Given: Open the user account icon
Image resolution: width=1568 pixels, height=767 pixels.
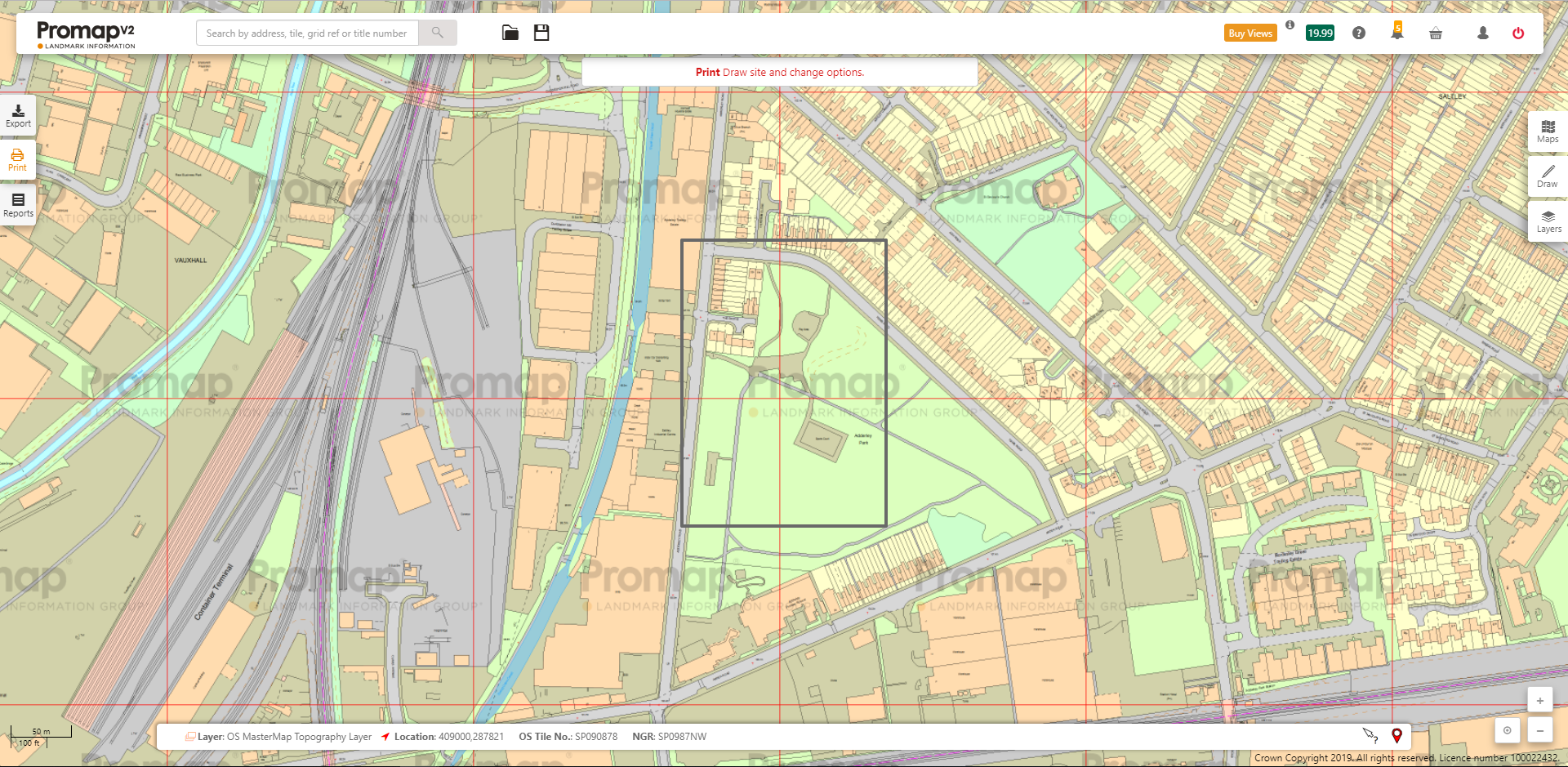Looking at the screenshot, I should [x=1483, y=33].
